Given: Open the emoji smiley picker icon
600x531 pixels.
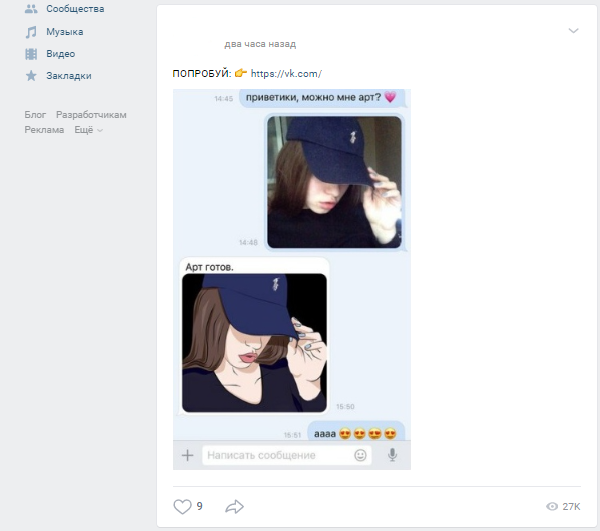Looking at the screenshot, I should 360,455.
